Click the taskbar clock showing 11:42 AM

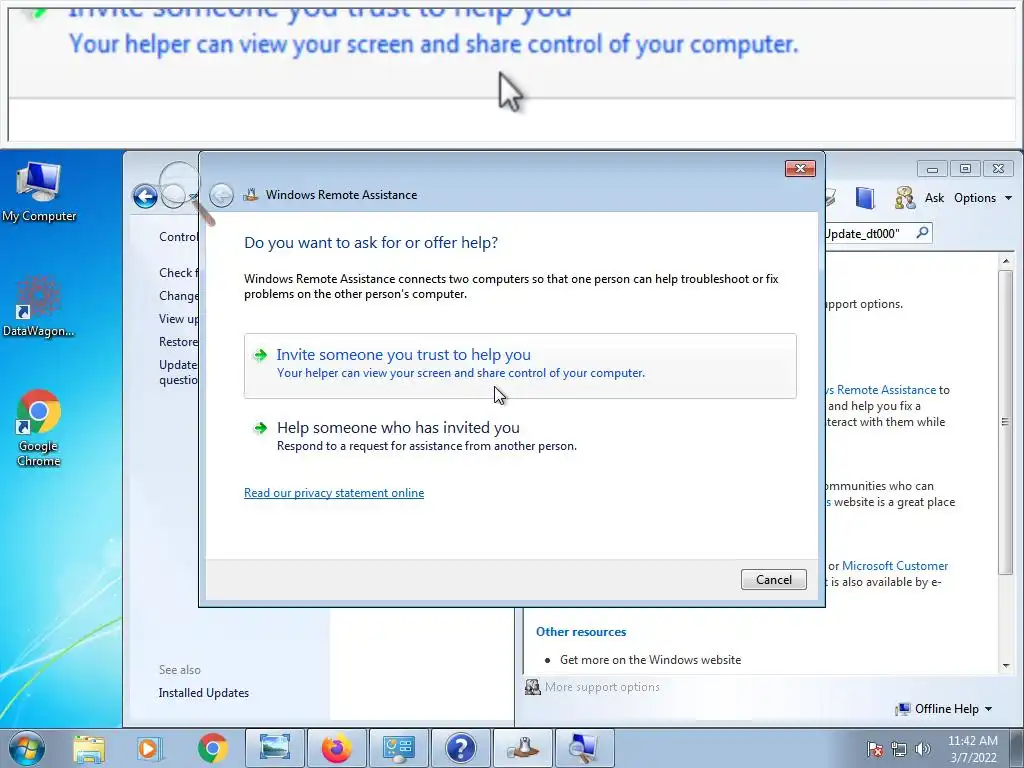(x=972, y=748)
